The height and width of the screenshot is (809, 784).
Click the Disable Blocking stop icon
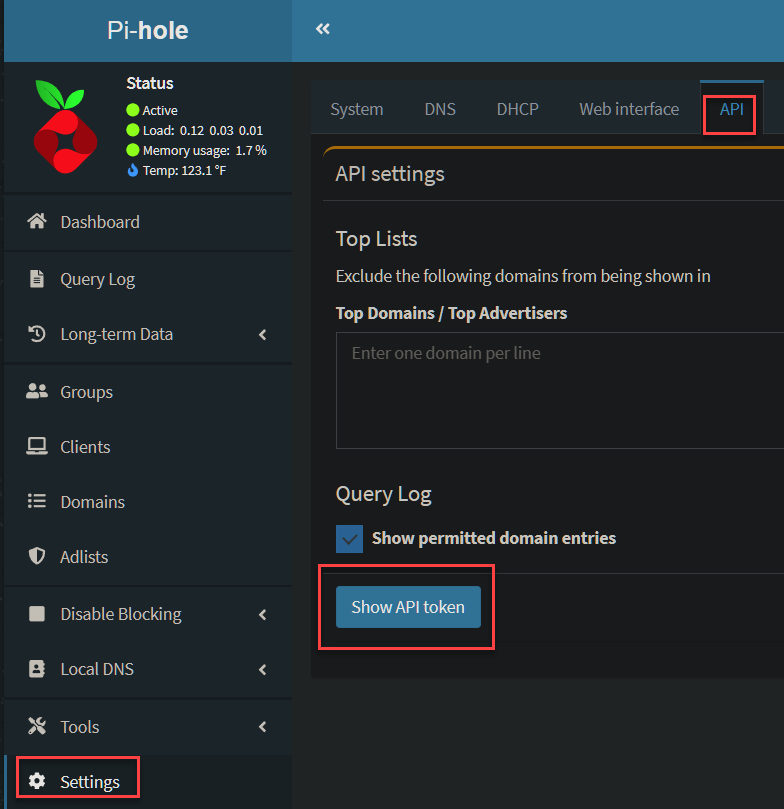pyautogui.click(x=37, y=613)
